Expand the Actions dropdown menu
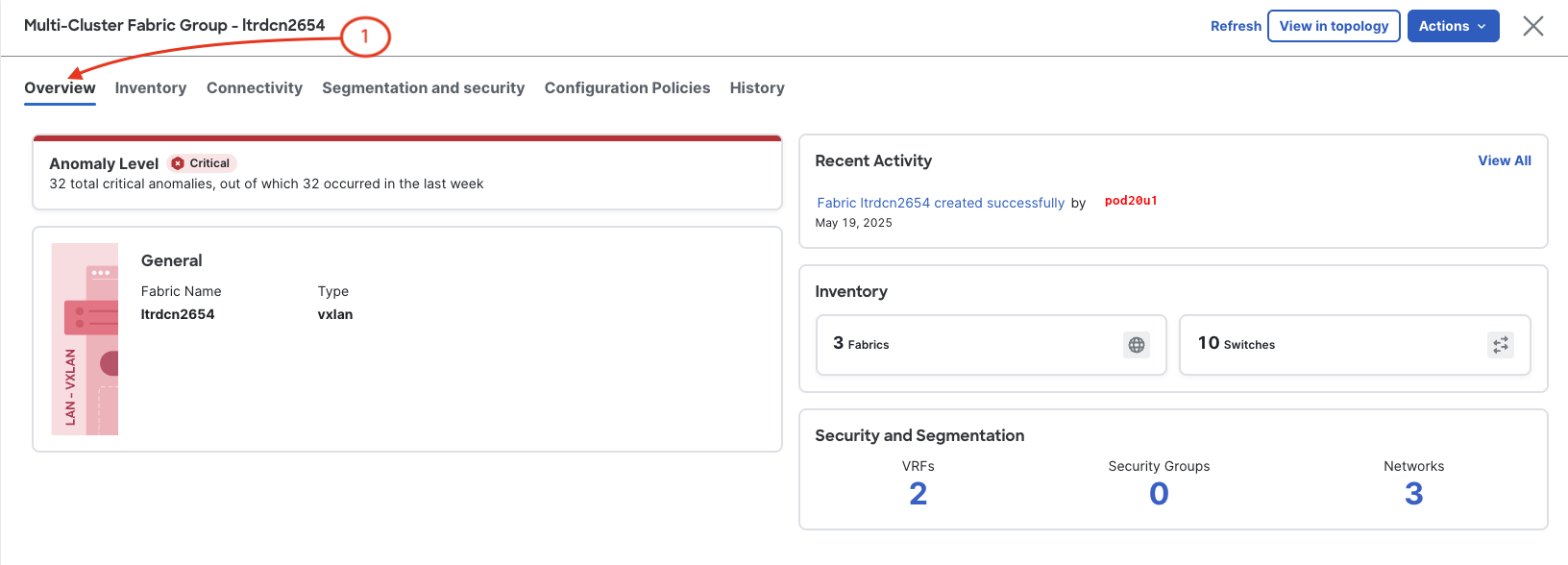This screenshot has width=1568, height=565. point(1453,26)
